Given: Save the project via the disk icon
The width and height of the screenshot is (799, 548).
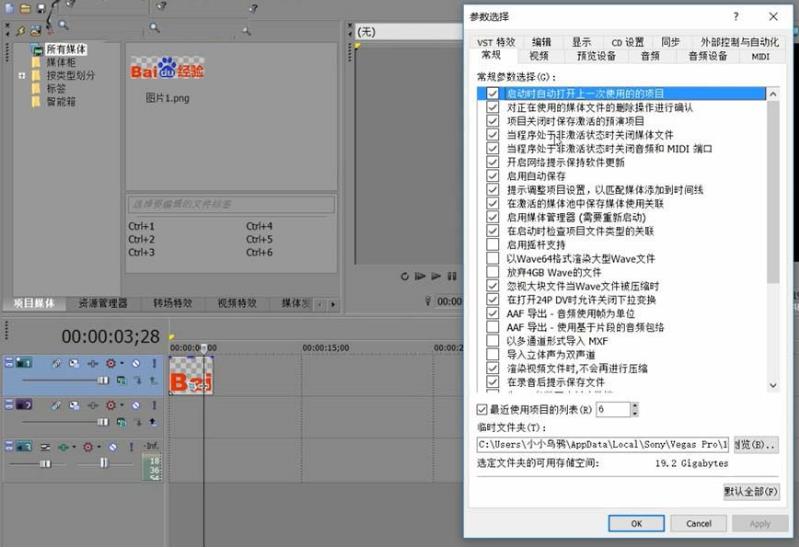Looking at the screenshot, I should pos(41,8).
